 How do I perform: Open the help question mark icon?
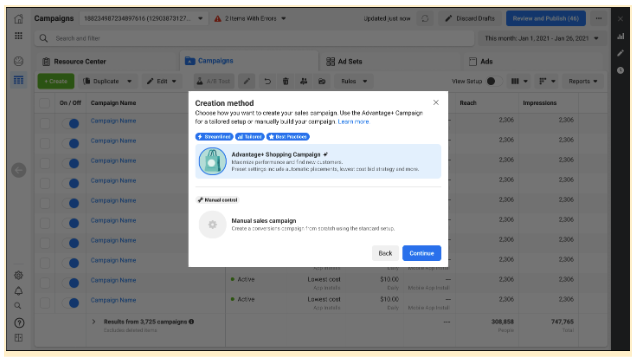pos(19,323)
